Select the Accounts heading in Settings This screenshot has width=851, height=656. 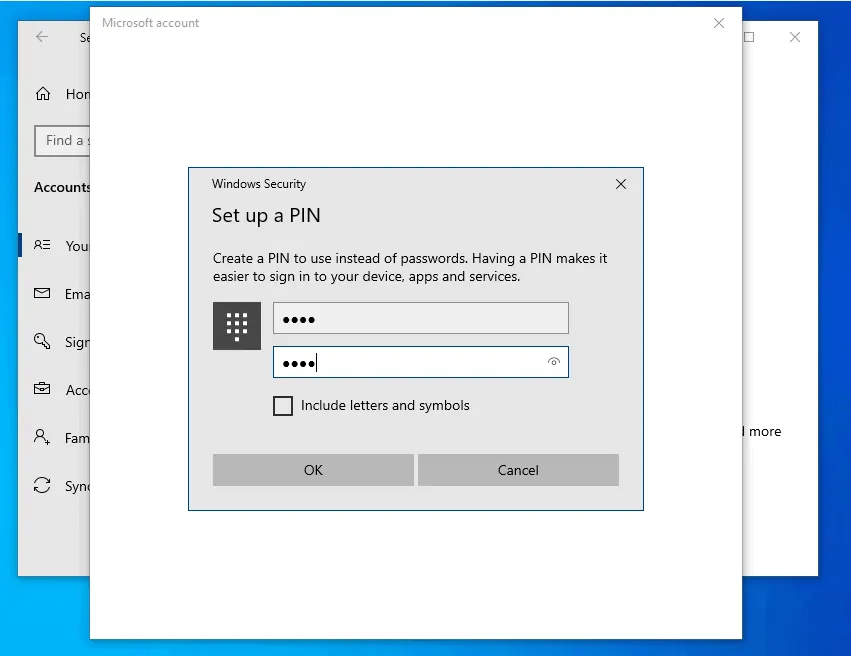click(62, 187)
